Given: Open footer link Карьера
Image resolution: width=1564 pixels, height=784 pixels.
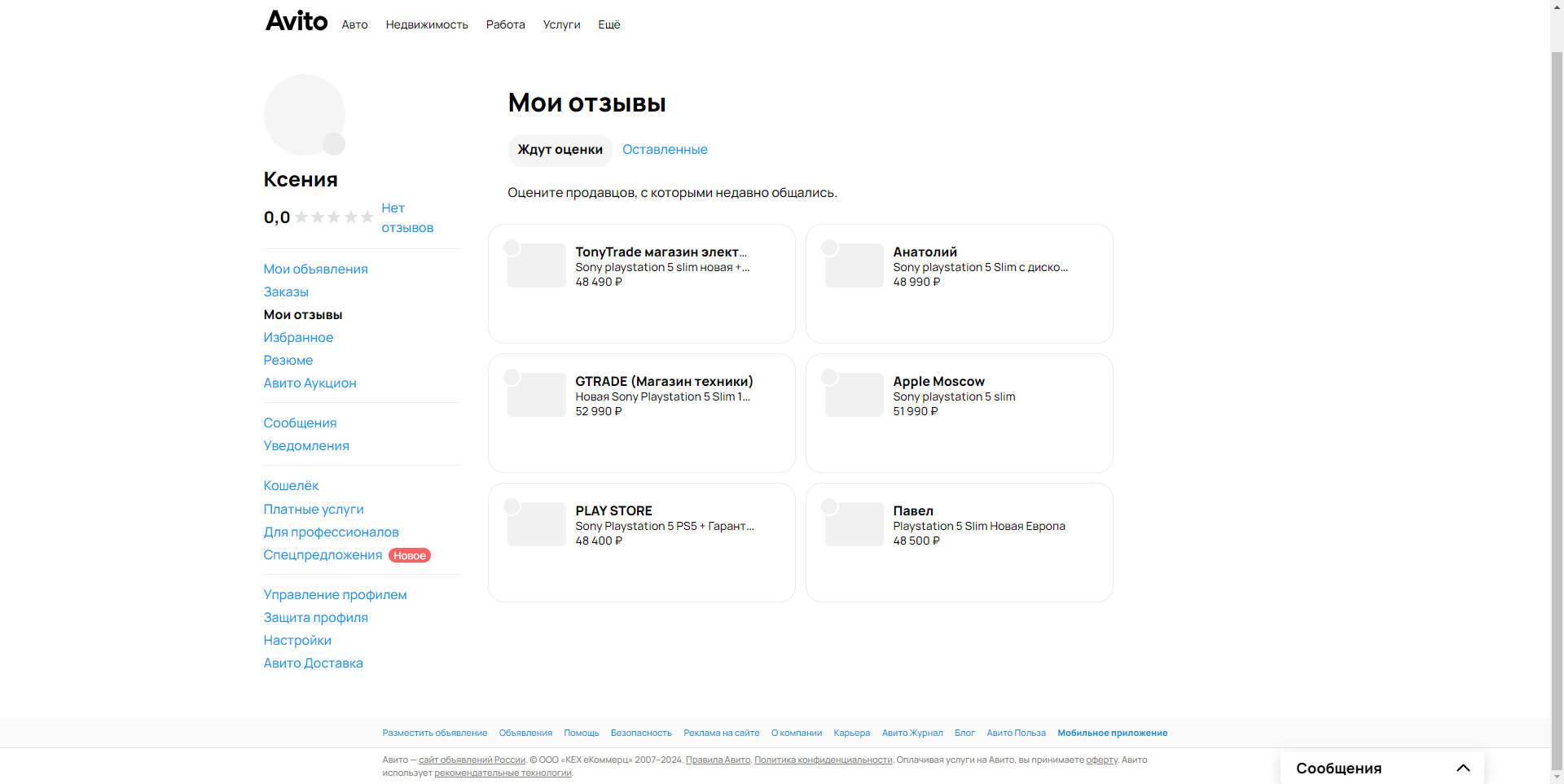Looking at the screenshot, I should coord(852,734).
